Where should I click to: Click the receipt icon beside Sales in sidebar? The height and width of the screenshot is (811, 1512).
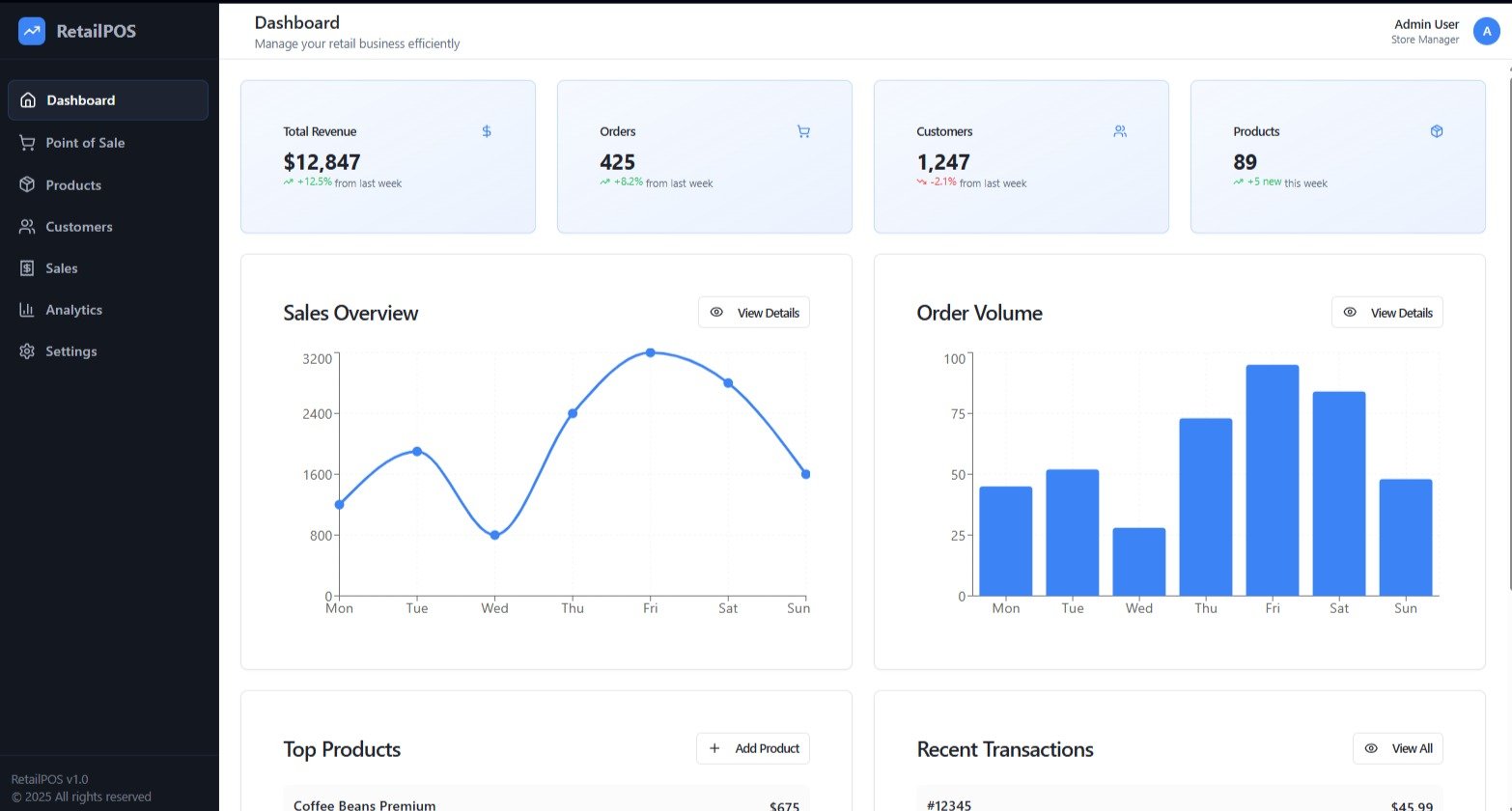click(x=27, y=268)
